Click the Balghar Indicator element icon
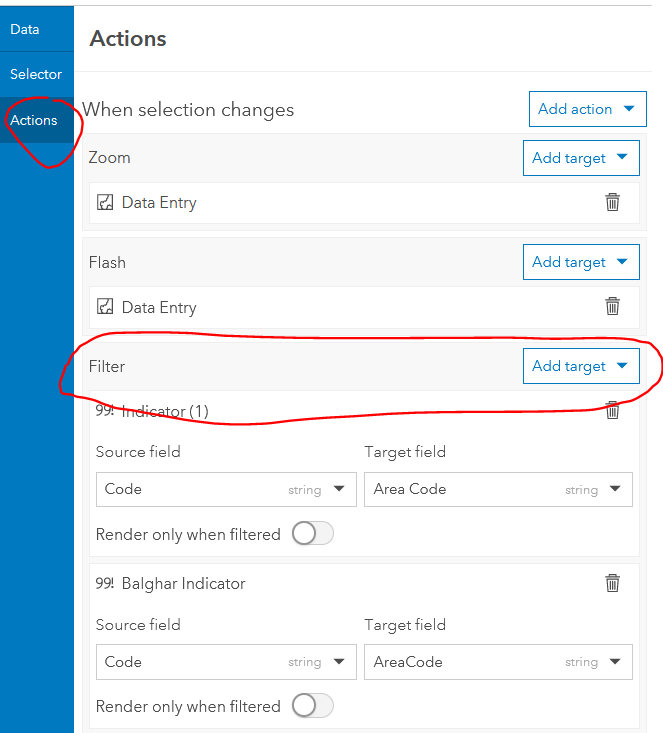 click(x=104, y=583)
